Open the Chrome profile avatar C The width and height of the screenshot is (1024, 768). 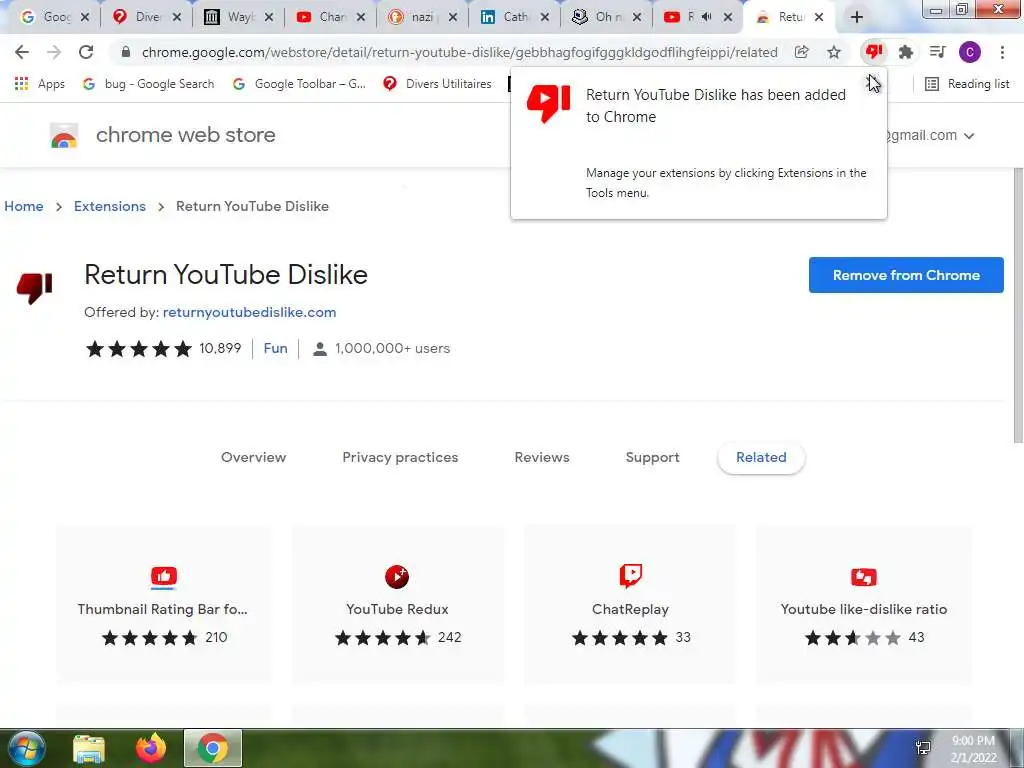(970, 52)
